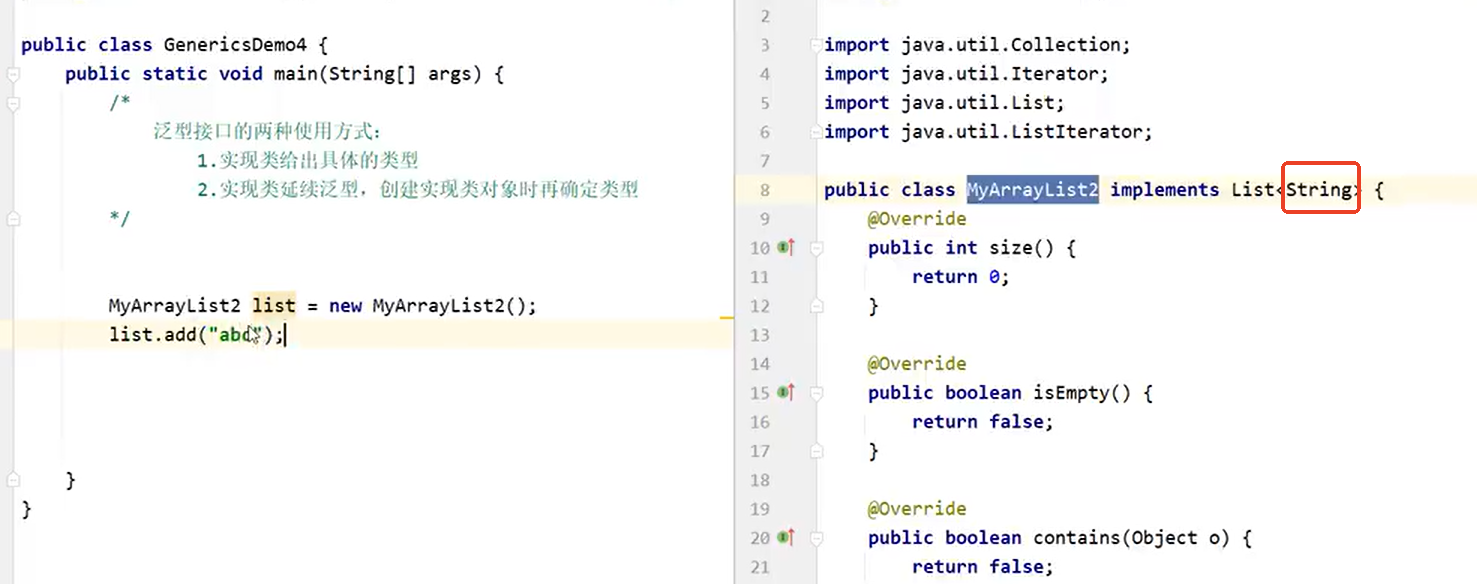Toggle the main method closing brace fold marker
The height and width of the screenshot is (584, 1477).
[x=12, y=480]
